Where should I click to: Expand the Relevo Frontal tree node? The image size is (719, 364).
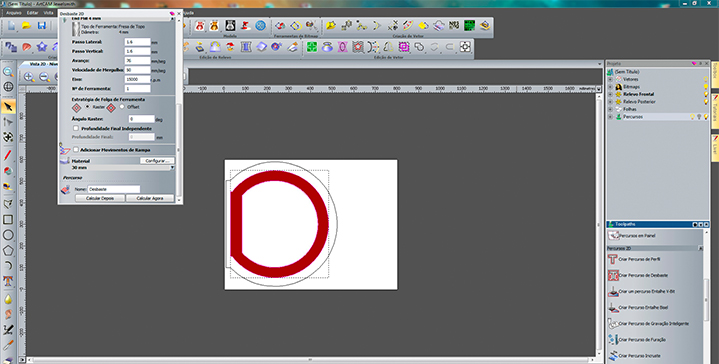point(610,94)
